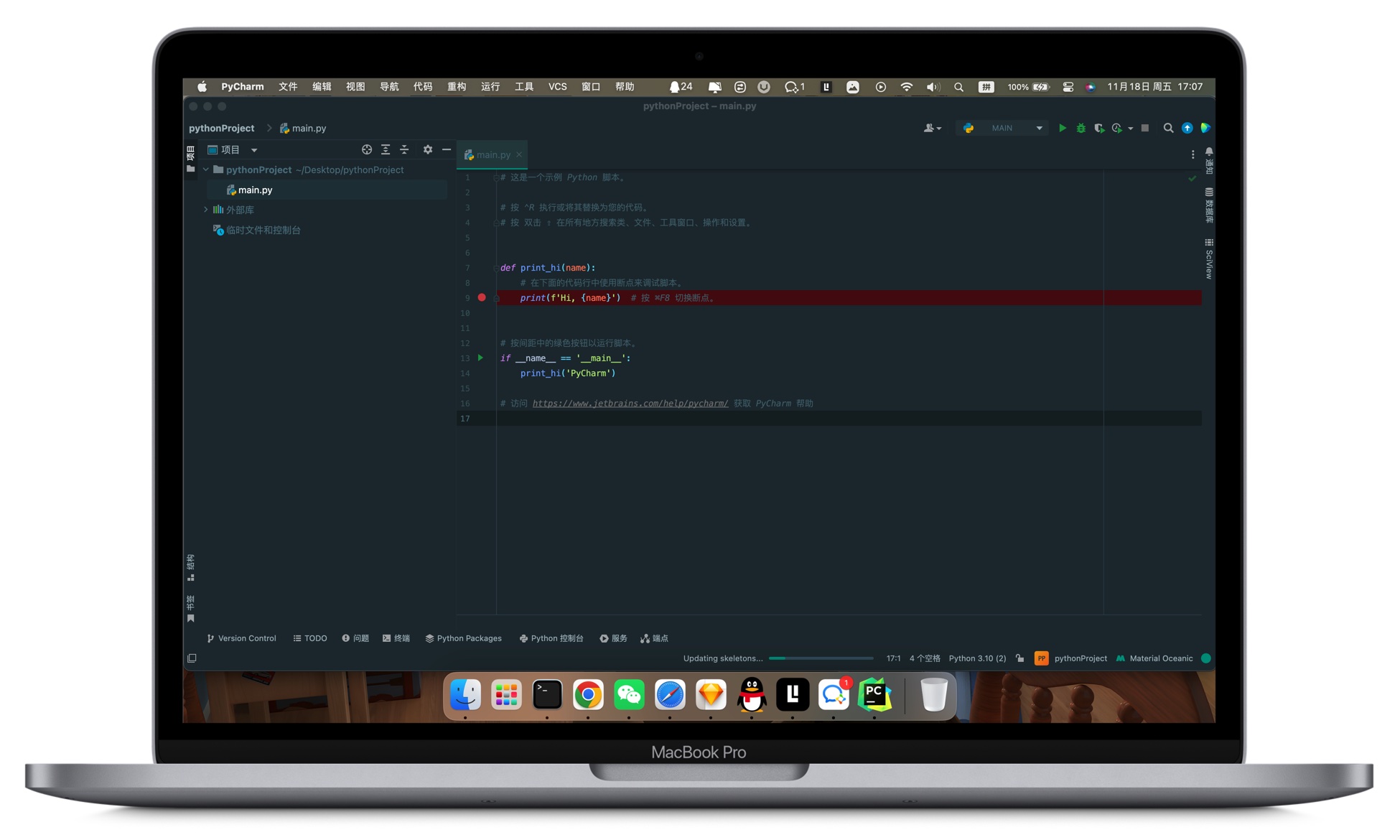Viewport: 1400px width, 840px height.
Task: Launch Google Chrome from the Dock
Action: [x=588, y=695]
